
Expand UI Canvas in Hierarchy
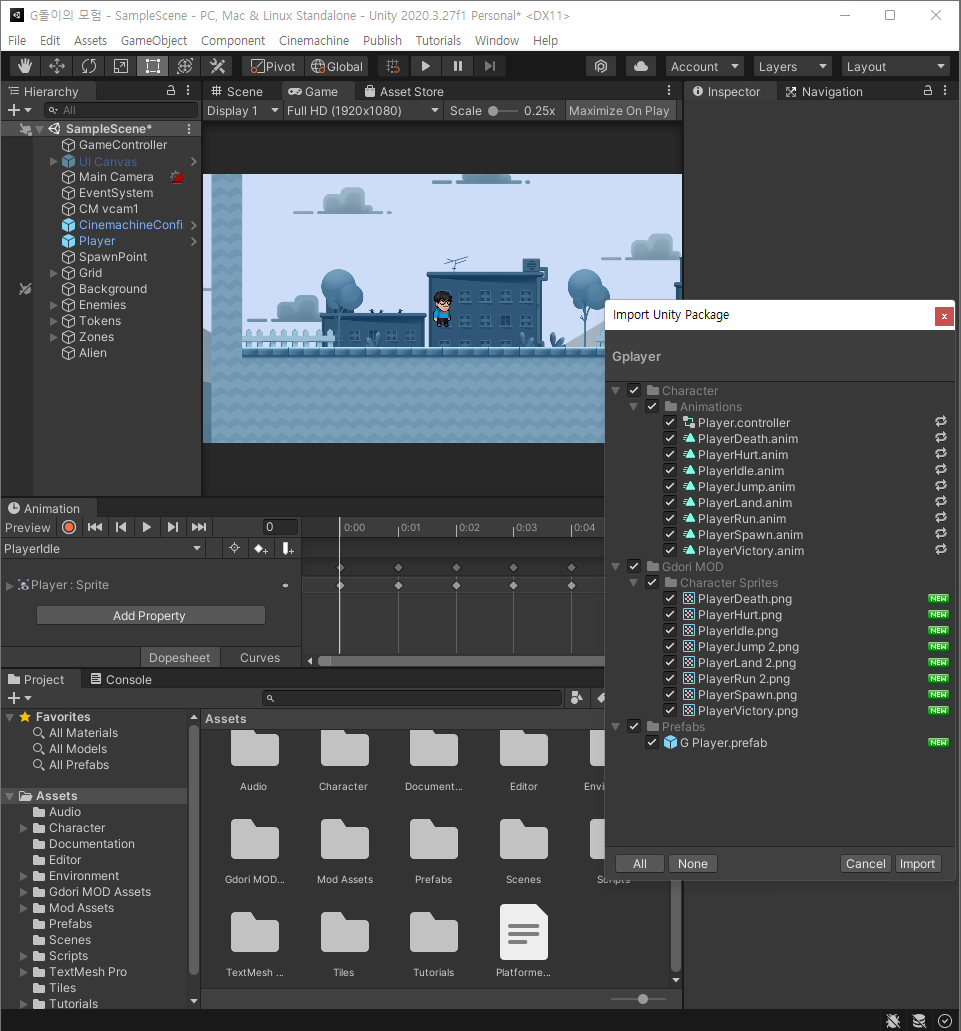click(53, 161)
